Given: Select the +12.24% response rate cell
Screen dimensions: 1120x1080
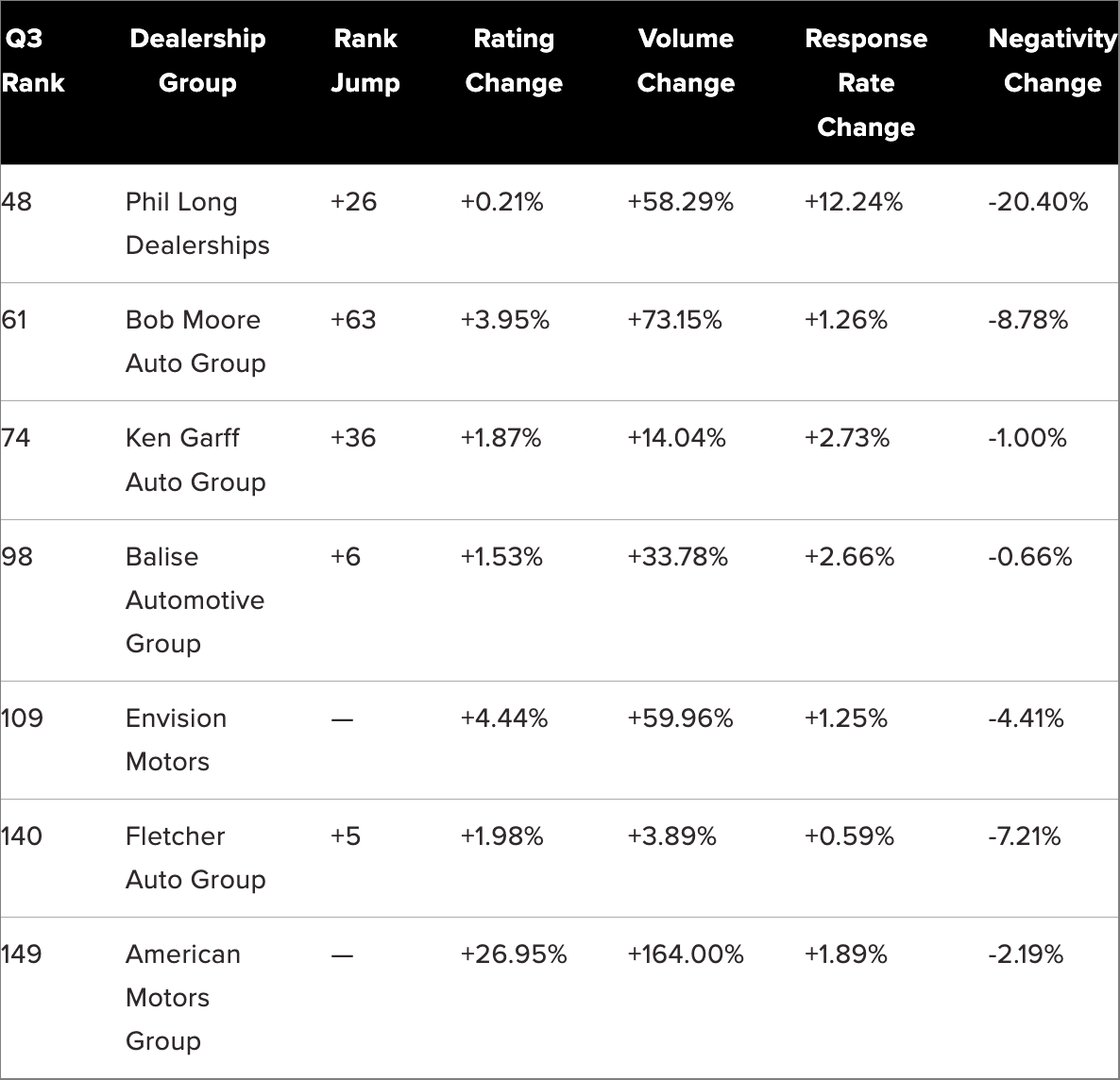Looking at the screenshot, I should (853, 202).
